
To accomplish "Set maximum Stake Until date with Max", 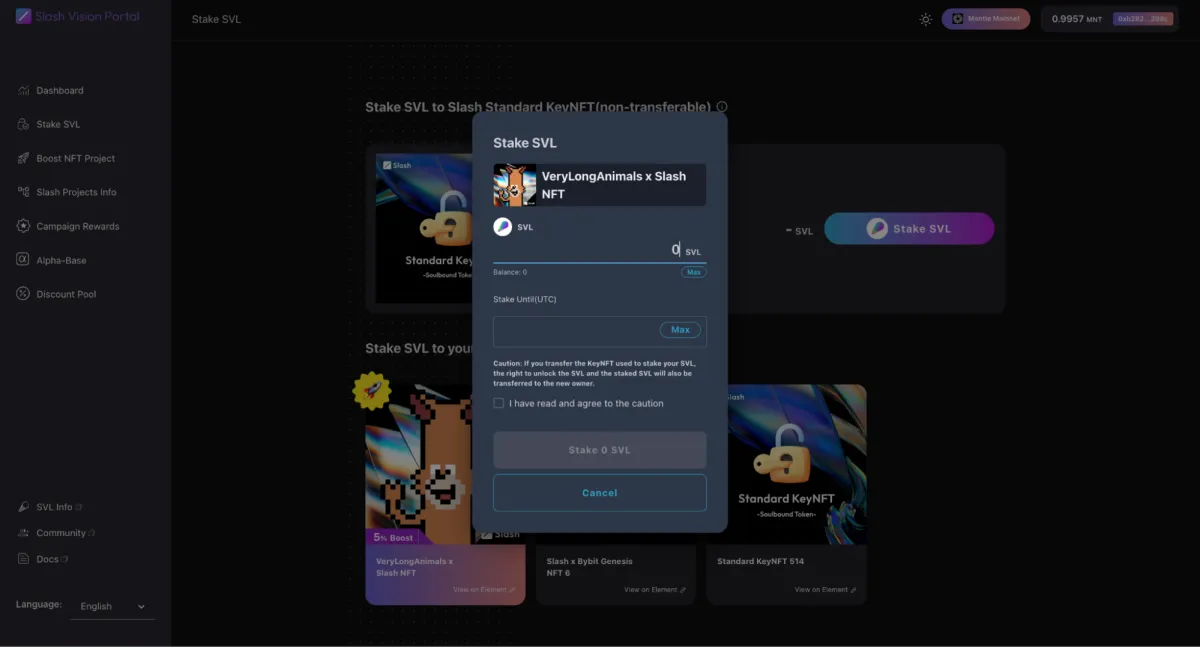I will [x=680, y=330].
